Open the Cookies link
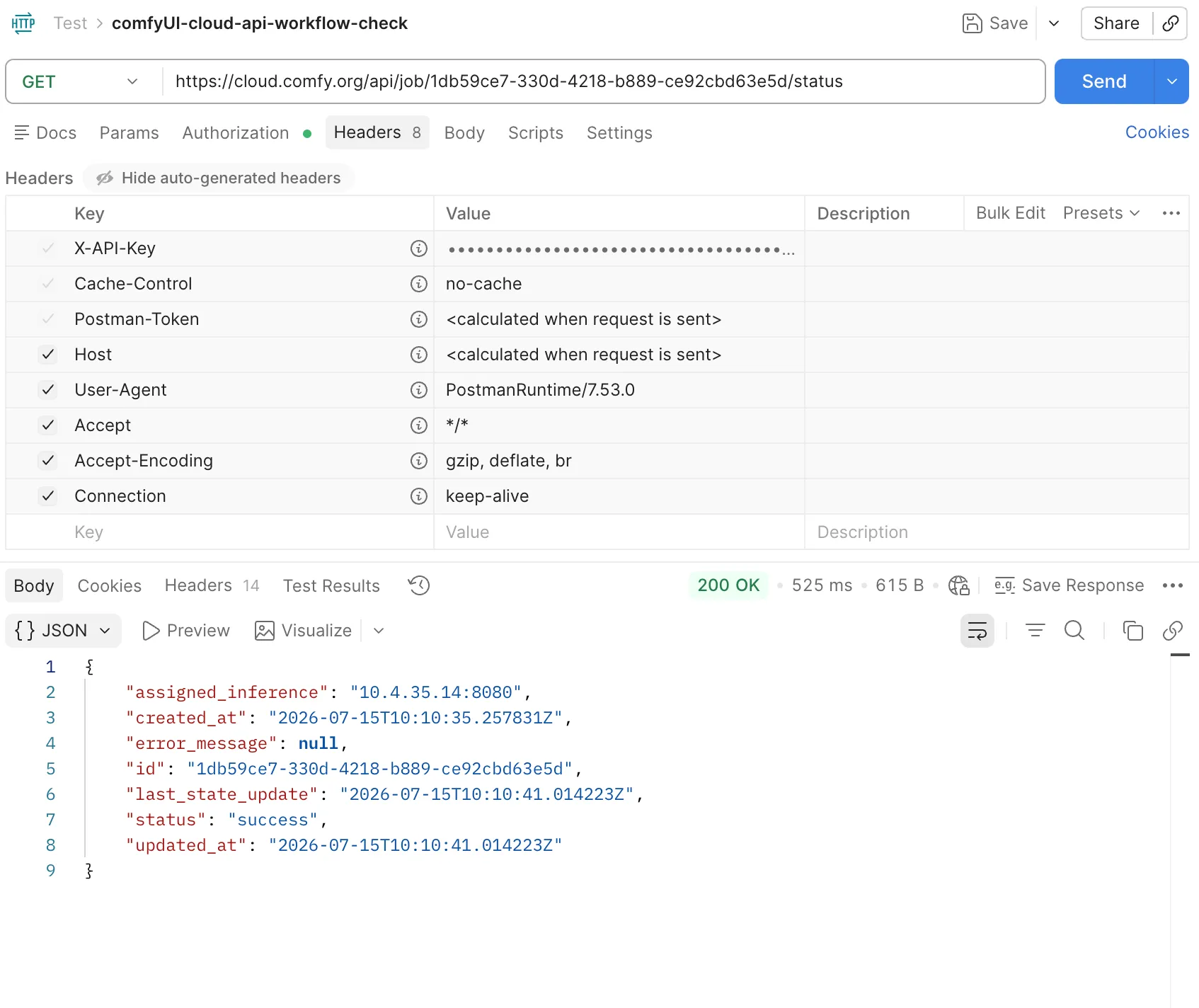 pyautogui.click(x=1157, y=132)
